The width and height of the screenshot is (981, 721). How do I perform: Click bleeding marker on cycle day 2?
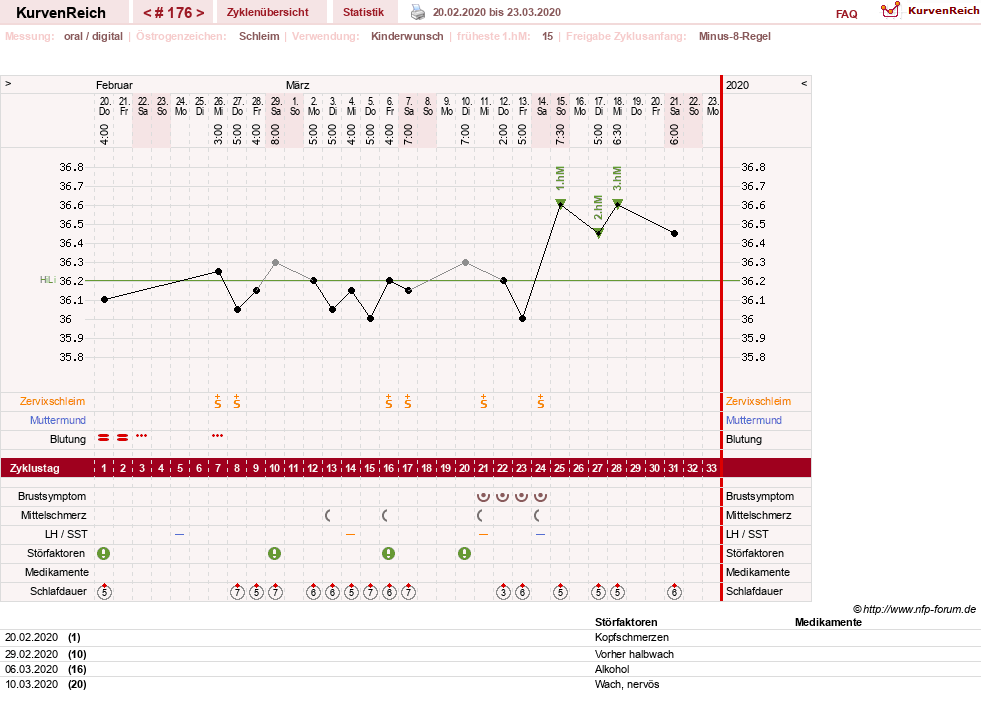pos(123,437)
